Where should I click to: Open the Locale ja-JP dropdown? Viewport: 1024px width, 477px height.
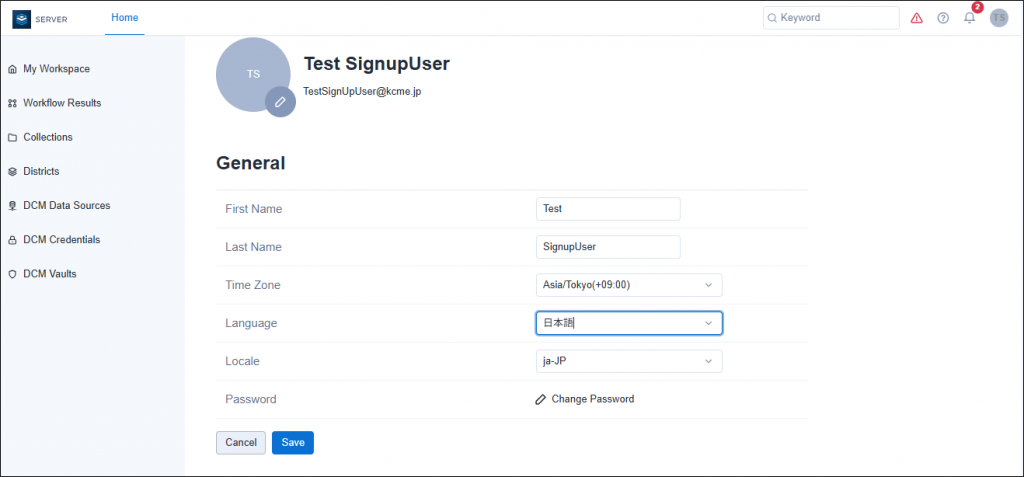click(x=629, y=361)
